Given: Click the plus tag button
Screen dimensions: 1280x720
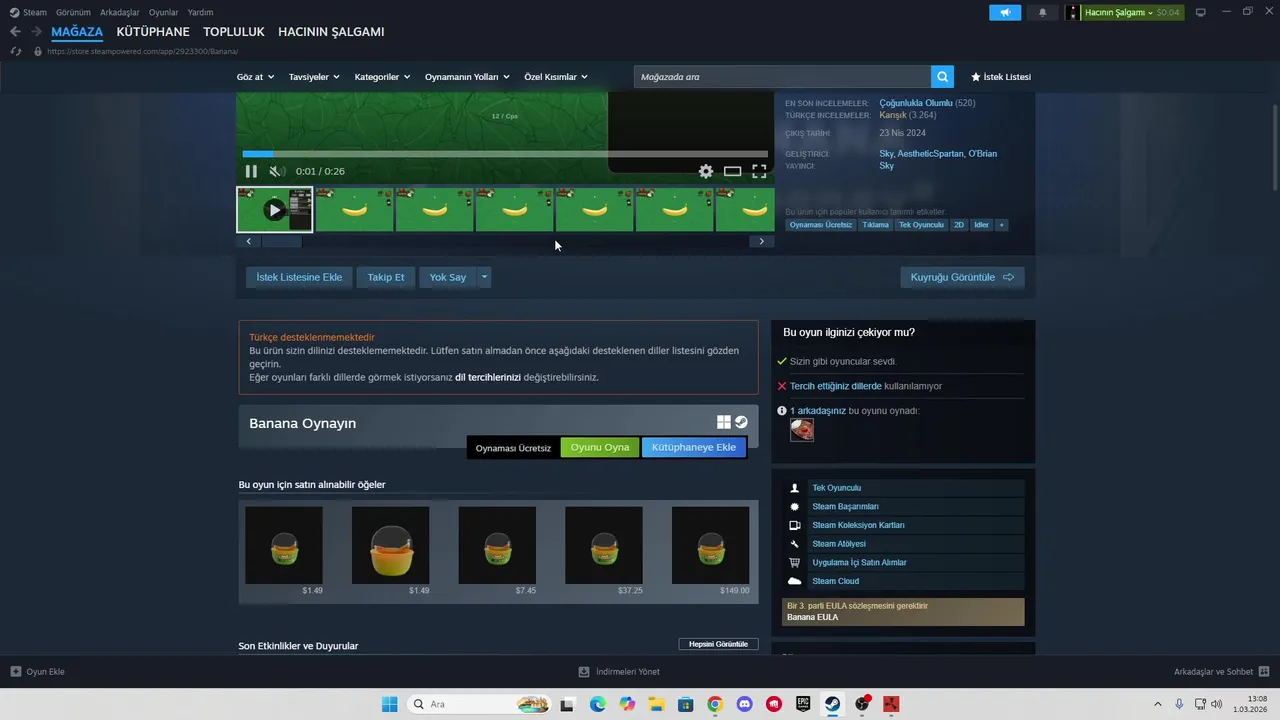Looking at the screenshot, I should tap(1002, 225).
